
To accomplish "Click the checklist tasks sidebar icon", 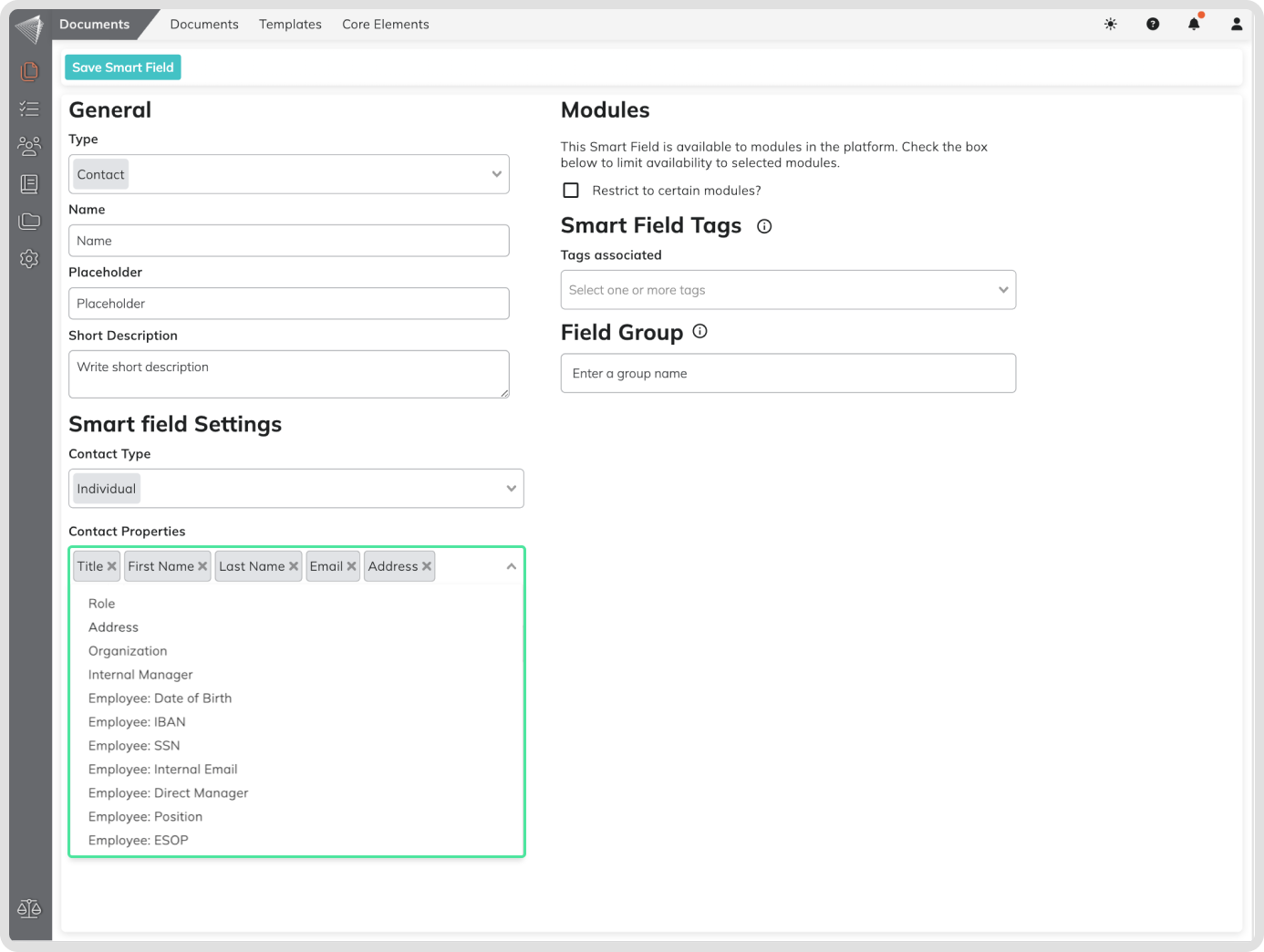I will click(x=29, y=109).
